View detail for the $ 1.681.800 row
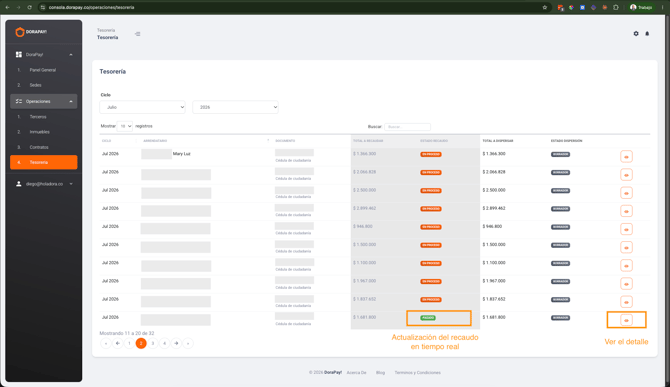This screenshot has height=387, width=670. 626,320
